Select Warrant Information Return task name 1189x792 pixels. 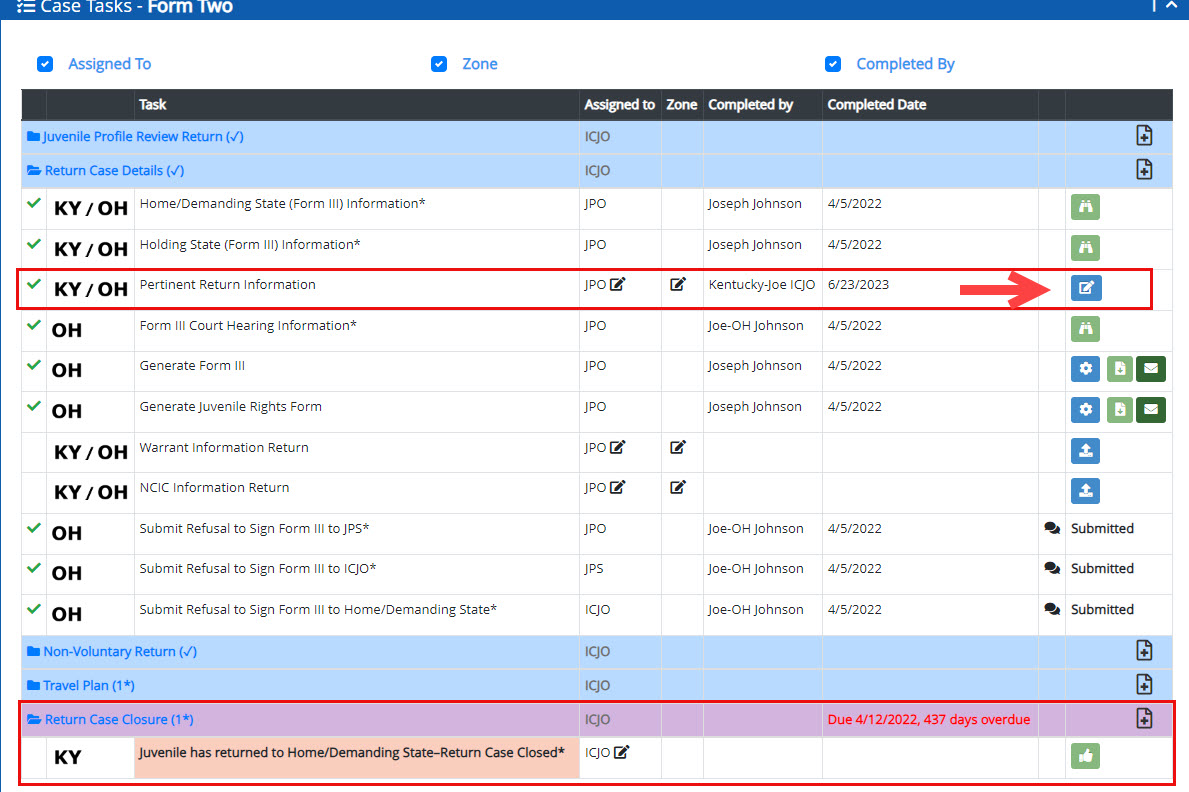(x=224, y=448)
